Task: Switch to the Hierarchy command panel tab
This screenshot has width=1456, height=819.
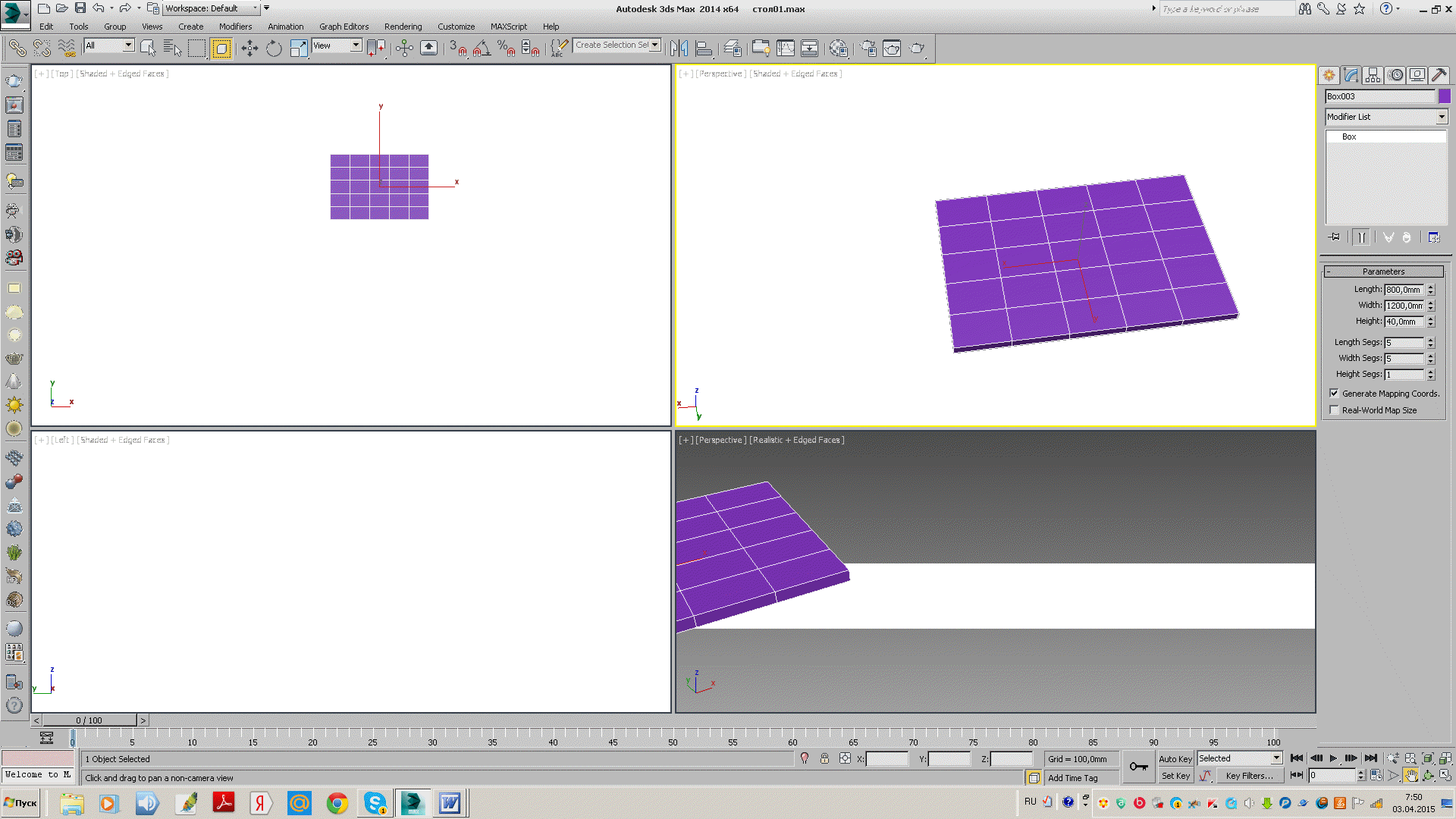Action: point(1373,75)
